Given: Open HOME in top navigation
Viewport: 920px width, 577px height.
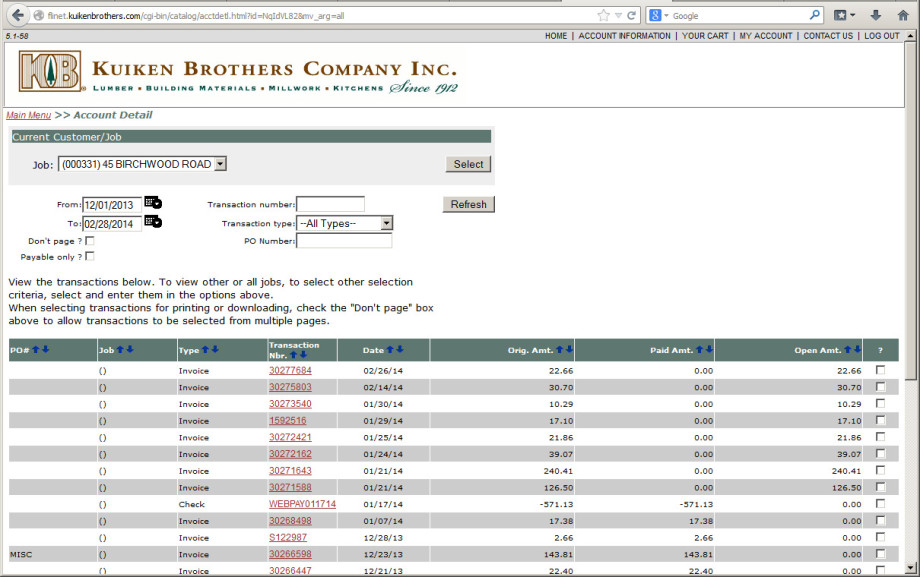Looking at the screenshot, I should pos(556,36).
